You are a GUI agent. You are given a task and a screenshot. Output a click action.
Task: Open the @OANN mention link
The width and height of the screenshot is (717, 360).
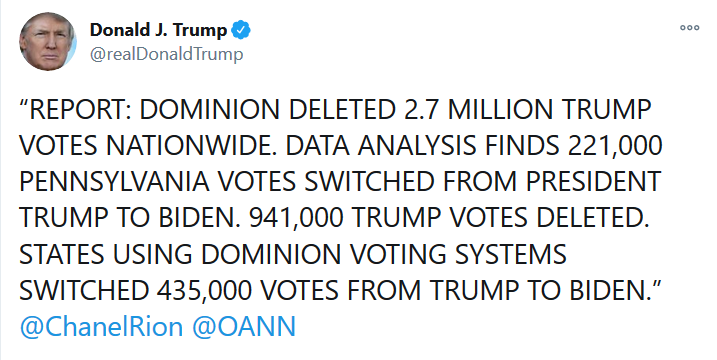point(244,328)
